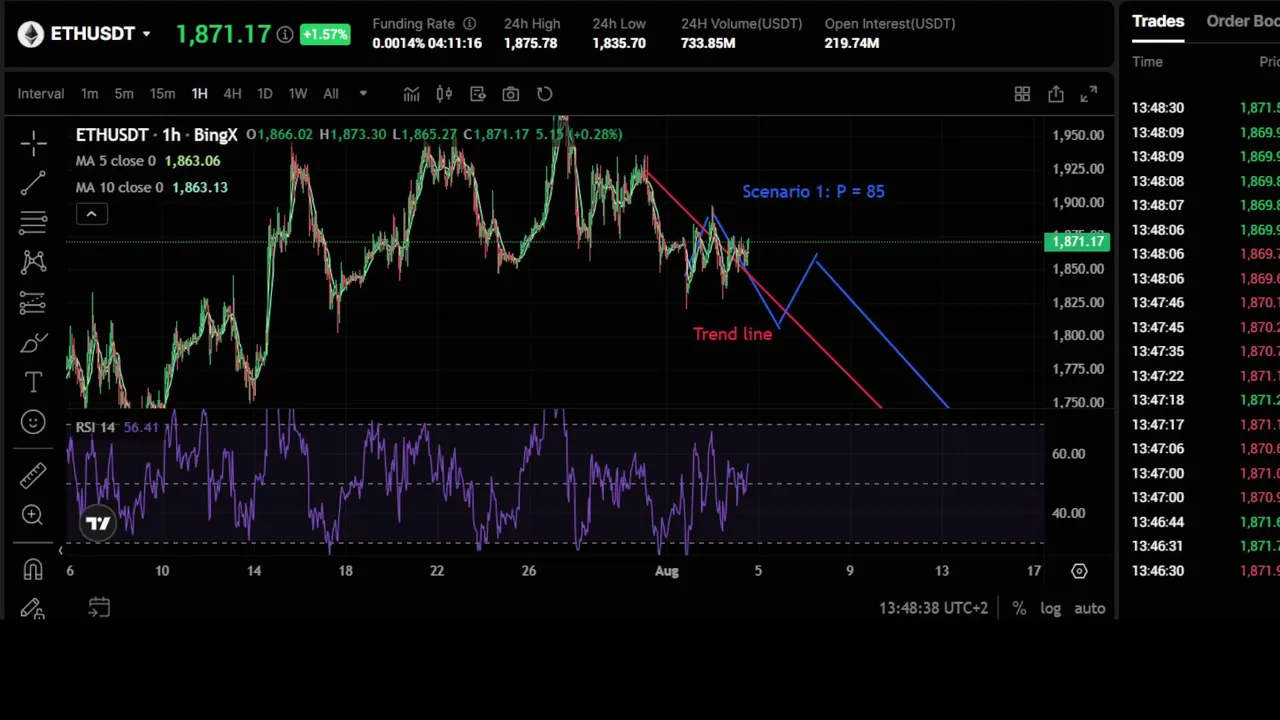Screen dimensions: 1280x720
Task: Click the ETHUSDT · 1h · BingX chart title
Action: point(157,135)
